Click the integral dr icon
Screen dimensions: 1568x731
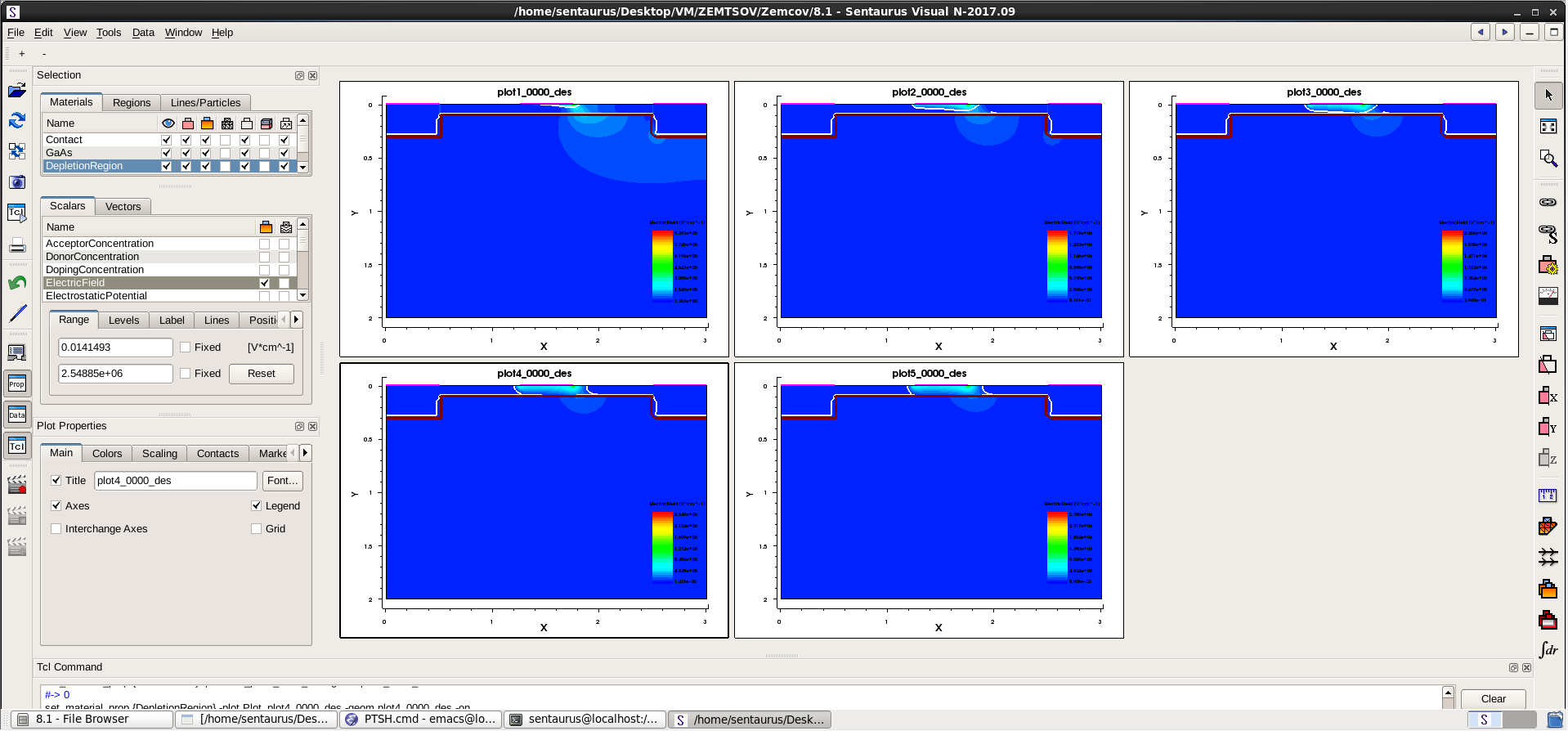(1548, 649)
